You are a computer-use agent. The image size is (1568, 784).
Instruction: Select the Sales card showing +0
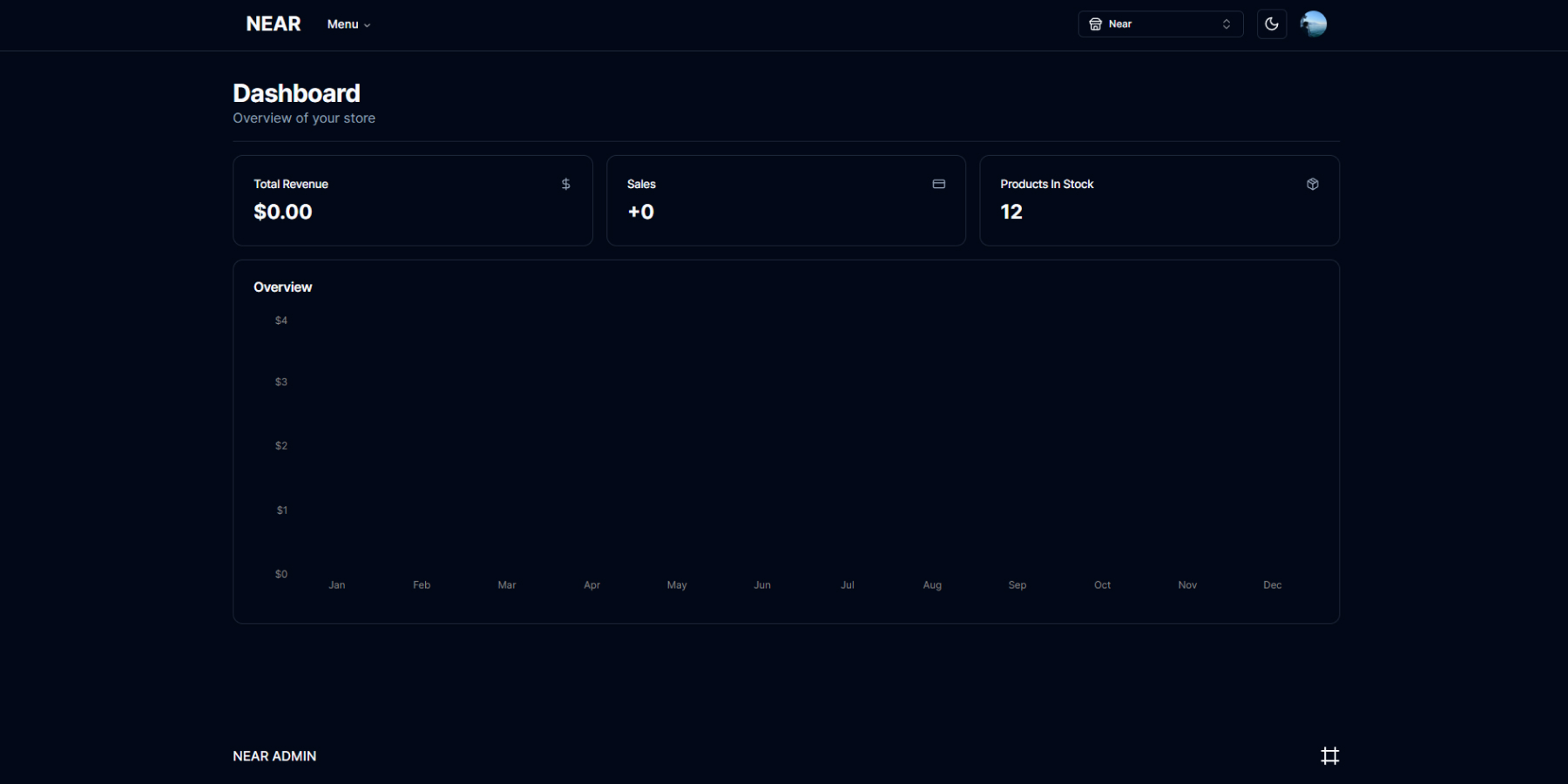[x=785, y=201]
